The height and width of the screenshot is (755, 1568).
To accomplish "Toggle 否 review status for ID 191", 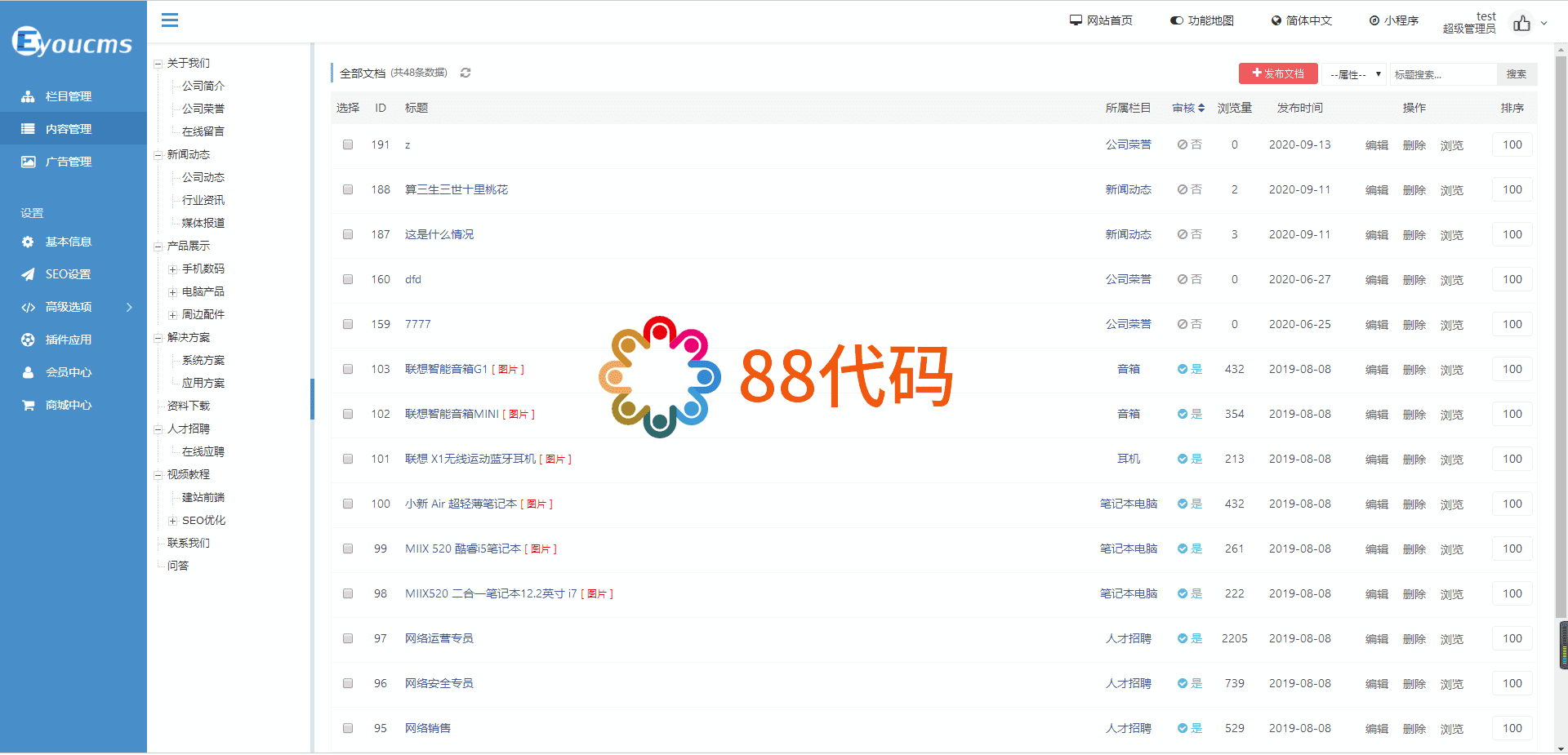I will 1189,144.
